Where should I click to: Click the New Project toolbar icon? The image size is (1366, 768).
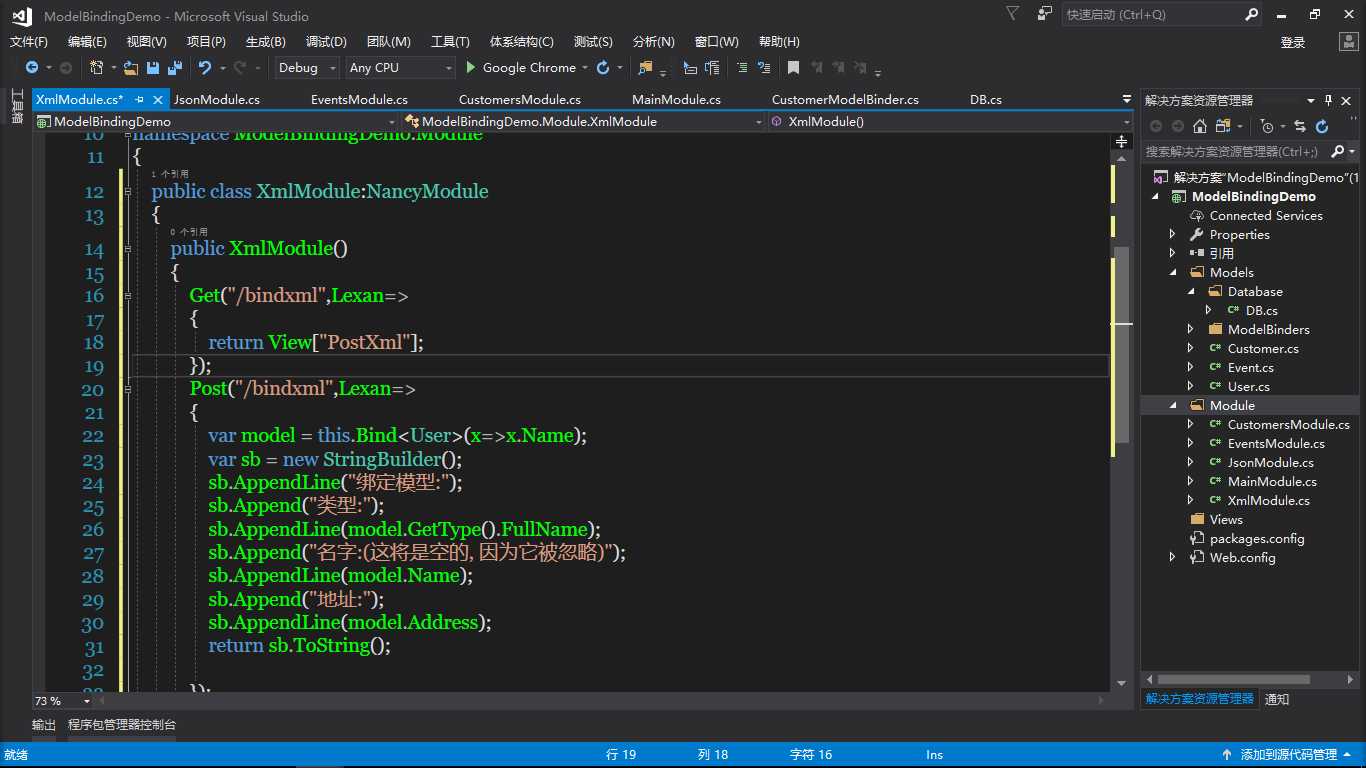[97, 68]
